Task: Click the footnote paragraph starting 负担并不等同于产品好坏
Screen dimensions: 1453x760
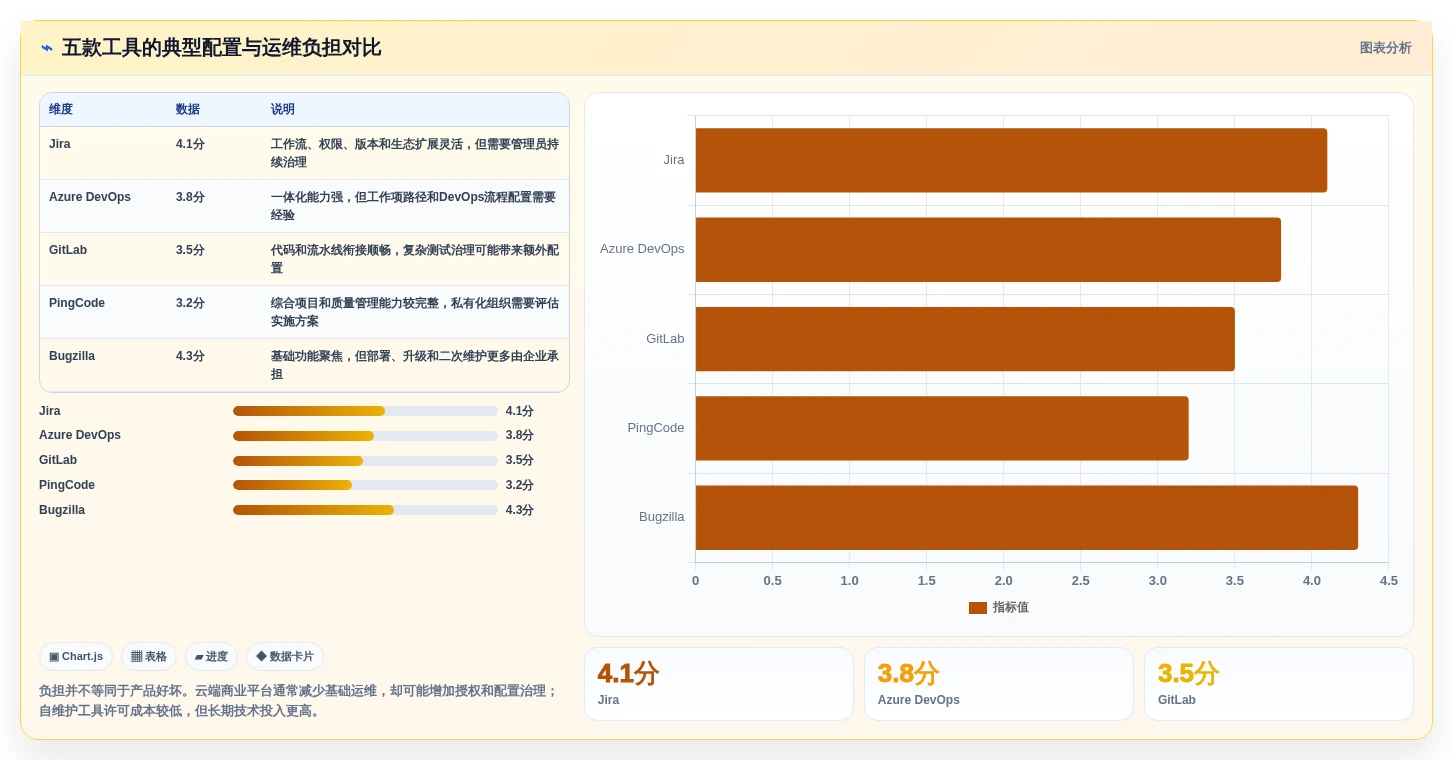Action: (299, 701)
